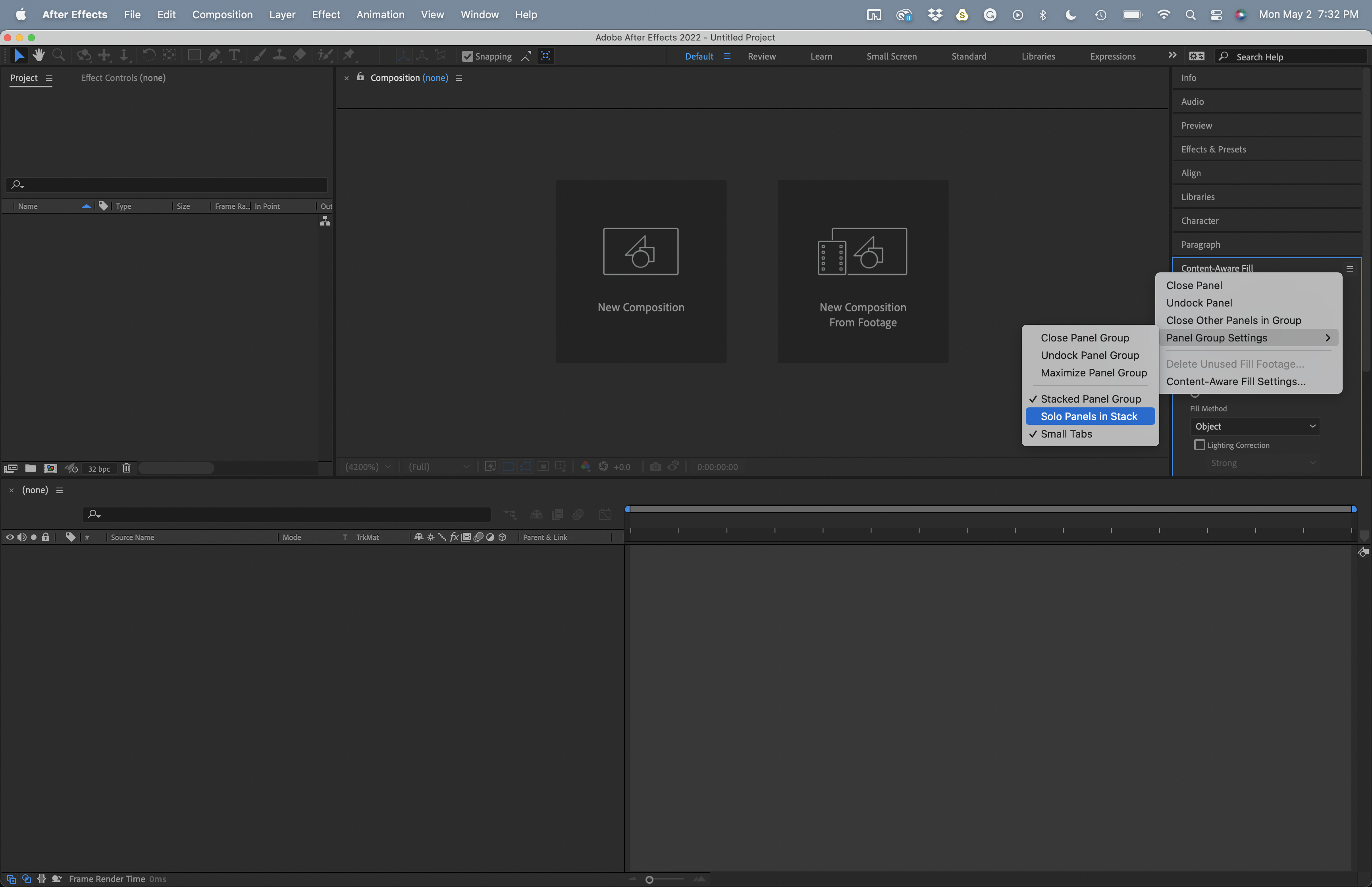
Task: Switch to the Effect Controls tab
Action: pyautogui.click(x=123, y=77)
